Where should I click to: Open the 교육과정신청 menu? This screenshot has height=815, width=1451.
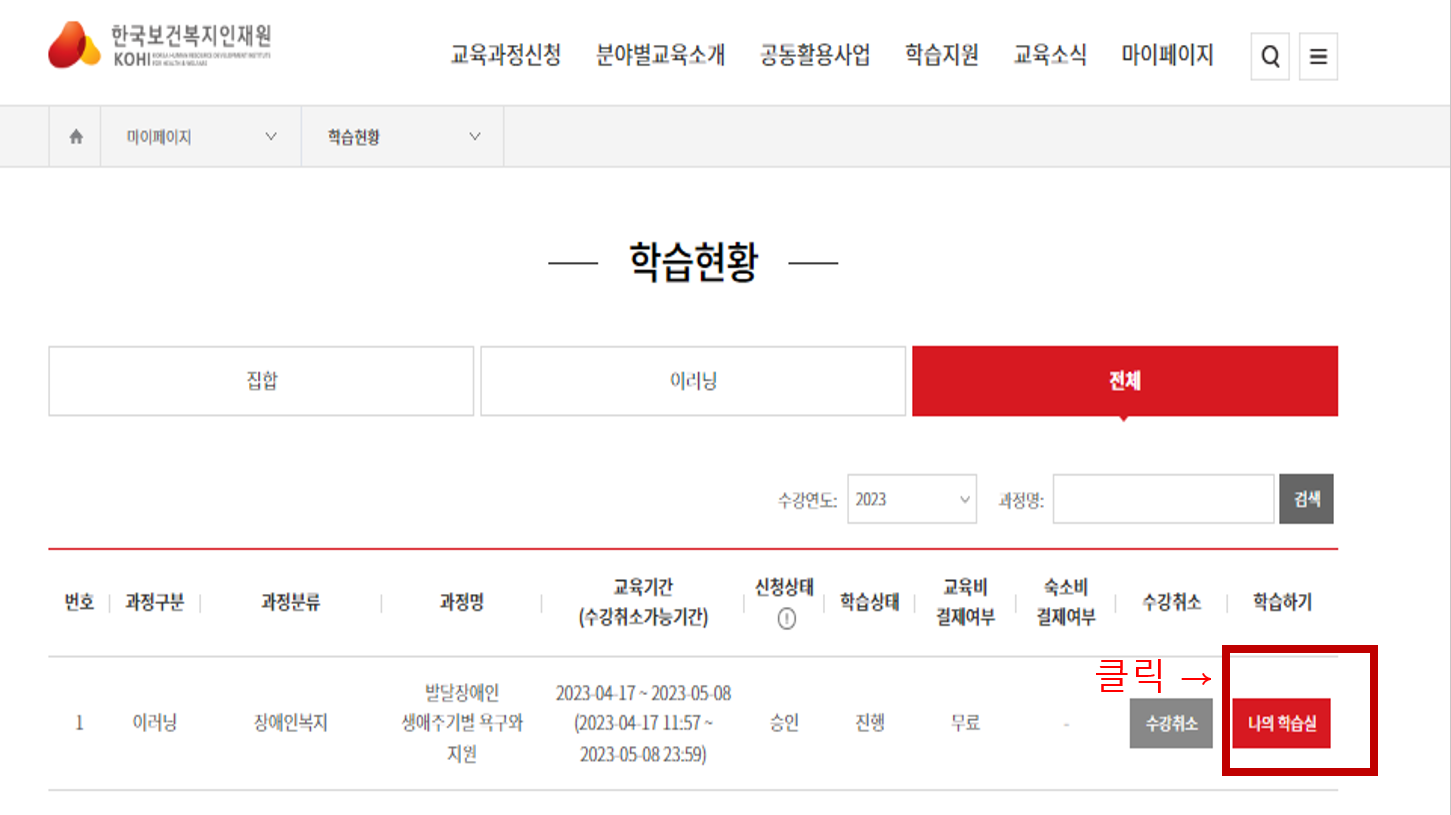pyautogui.click(x=506, y=55)
